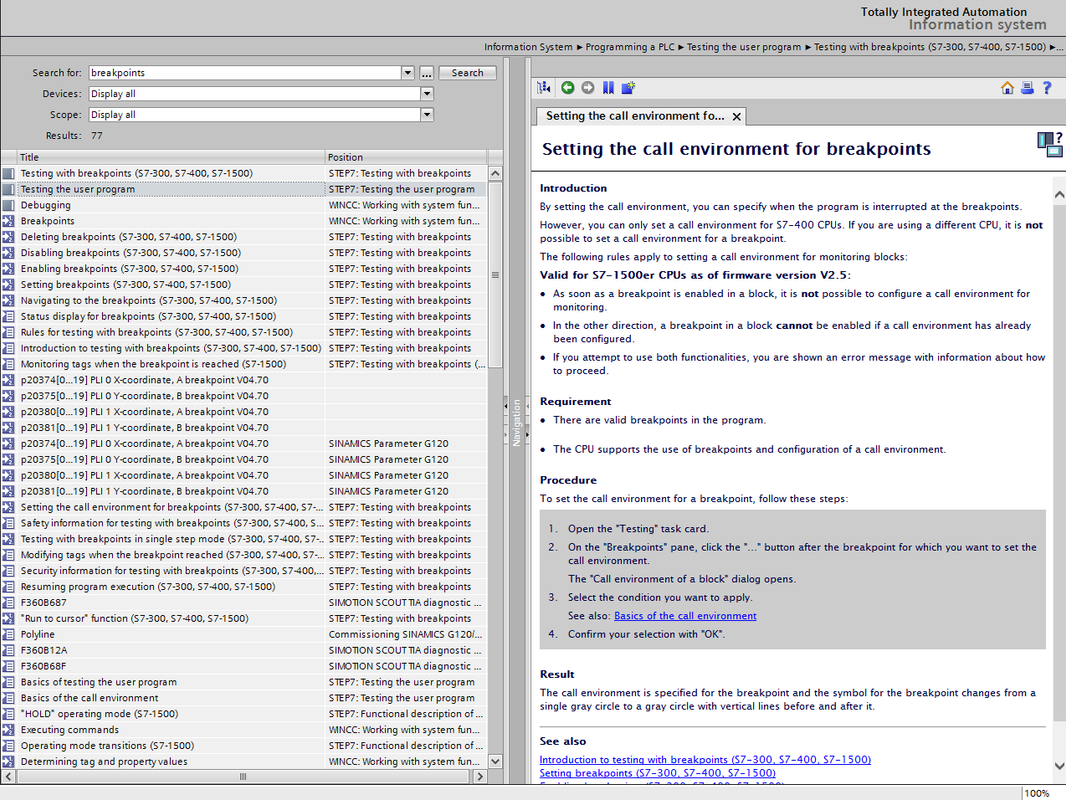Click the icon left of Polyline row
This screenshot has width=1066, height=800.
click(x=8, y=634)
